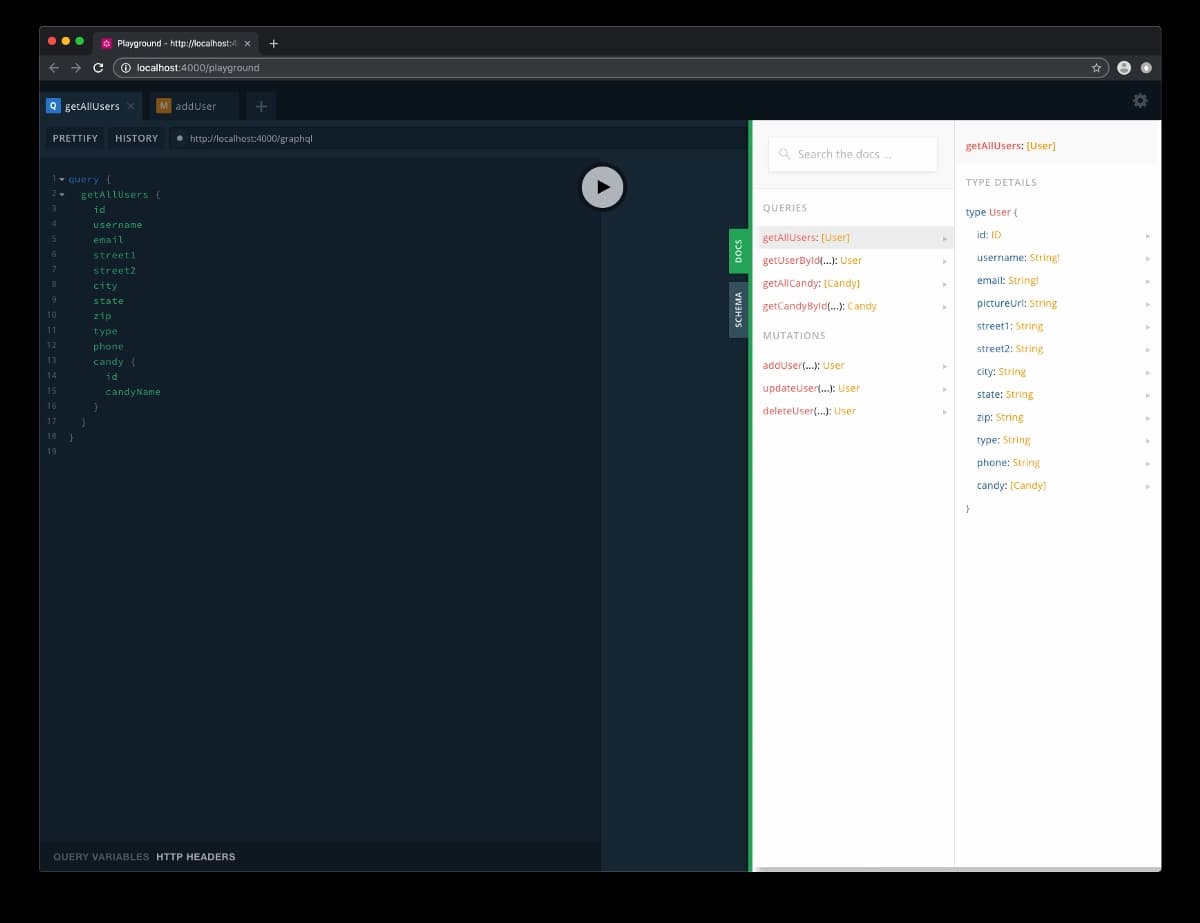The image size is (1200, 923).
Task: Click the PRETTIFY button
Action: tap(74, 138)
